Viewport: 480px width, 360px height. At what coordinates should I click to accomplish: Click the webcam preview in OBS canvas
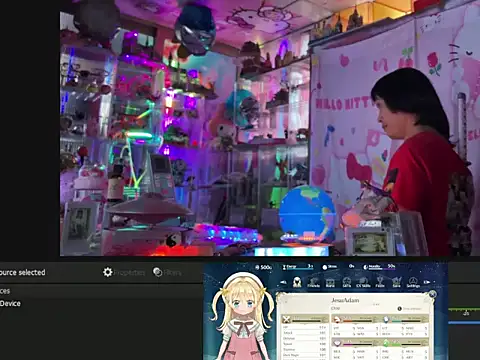[270, 128]
